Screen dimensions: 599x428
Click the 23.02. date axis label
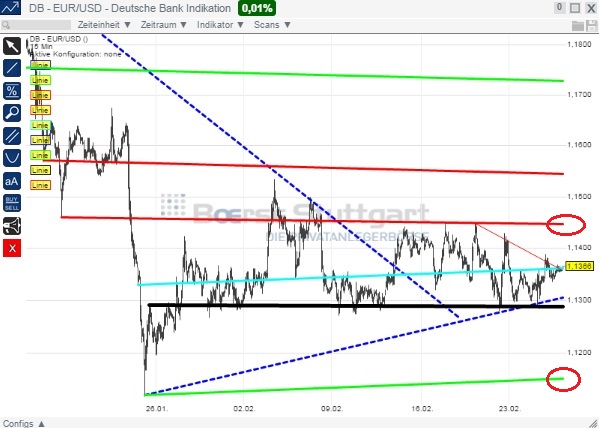pyautogui.click(x=510, y=409)
